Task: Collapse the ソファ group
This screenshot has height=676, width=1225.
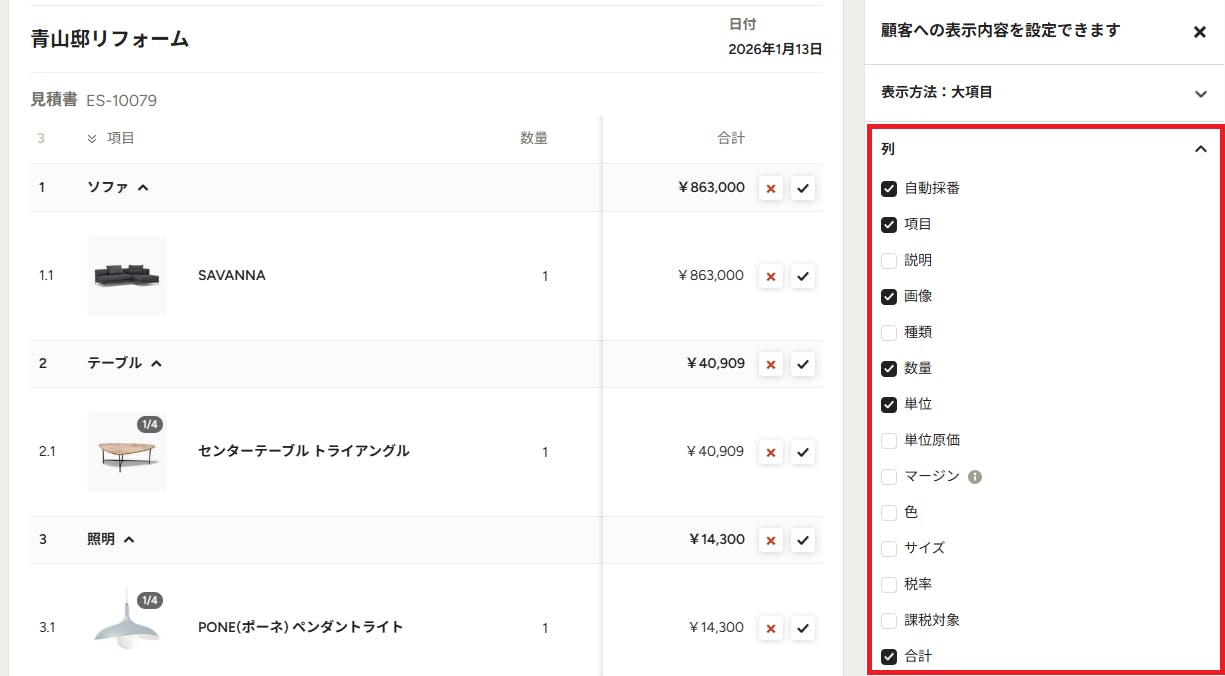Action: 143,187
